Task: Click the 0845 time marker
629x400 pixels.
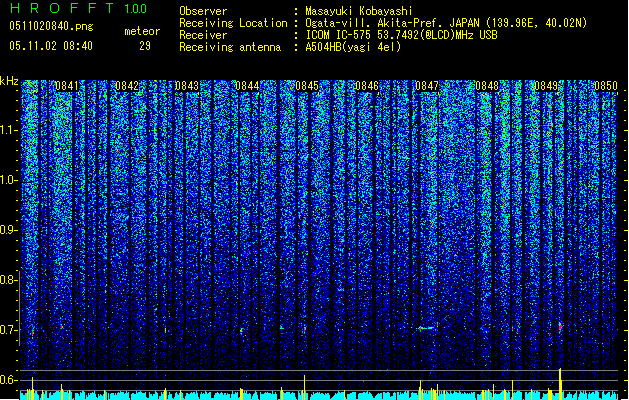Action: [x=307, y=86]
